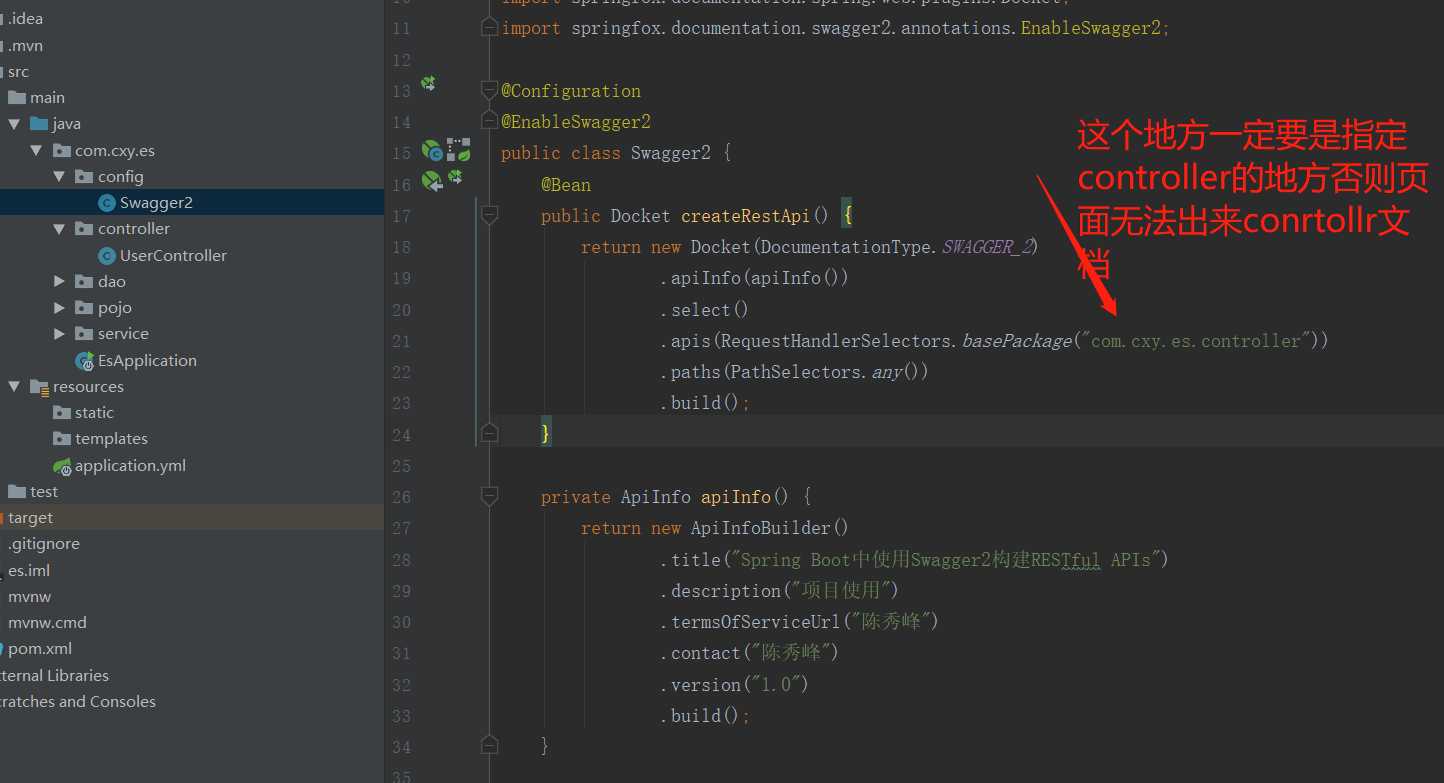
Task: Collapse the resources folder arrow
Action: [14, 386]
